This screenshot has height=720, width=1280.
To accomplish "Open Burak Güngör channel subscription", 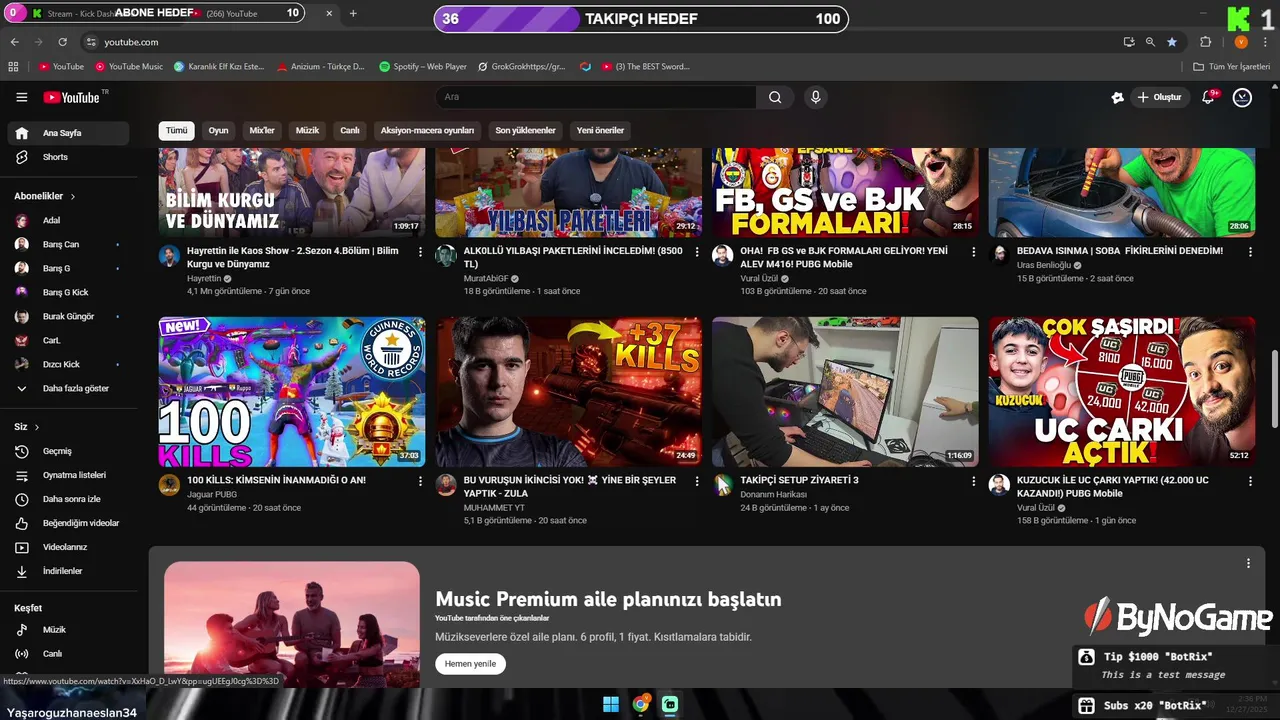I will coord(68,316).
